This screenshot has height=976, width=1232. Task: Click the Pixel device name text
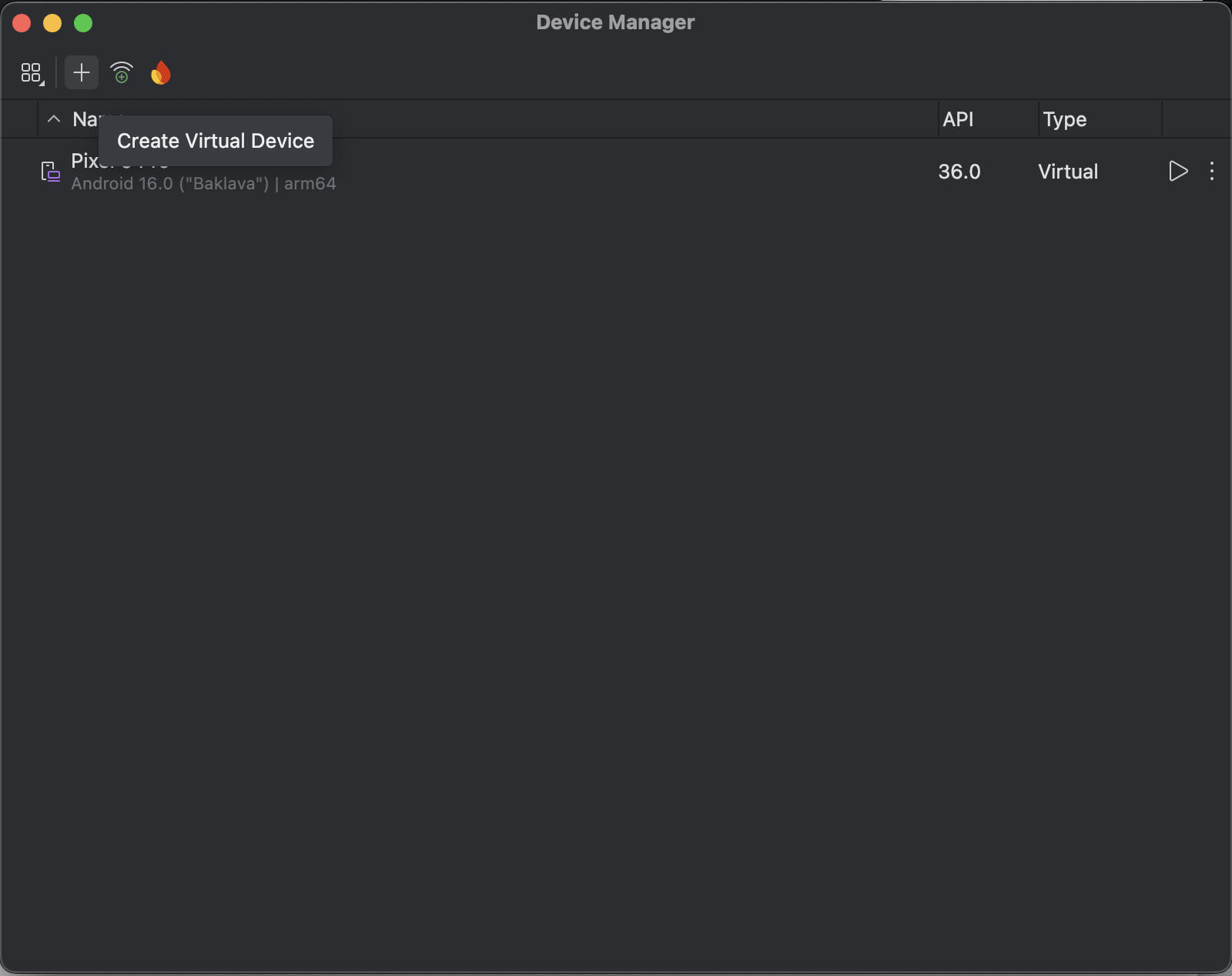(x=85, y=161)
